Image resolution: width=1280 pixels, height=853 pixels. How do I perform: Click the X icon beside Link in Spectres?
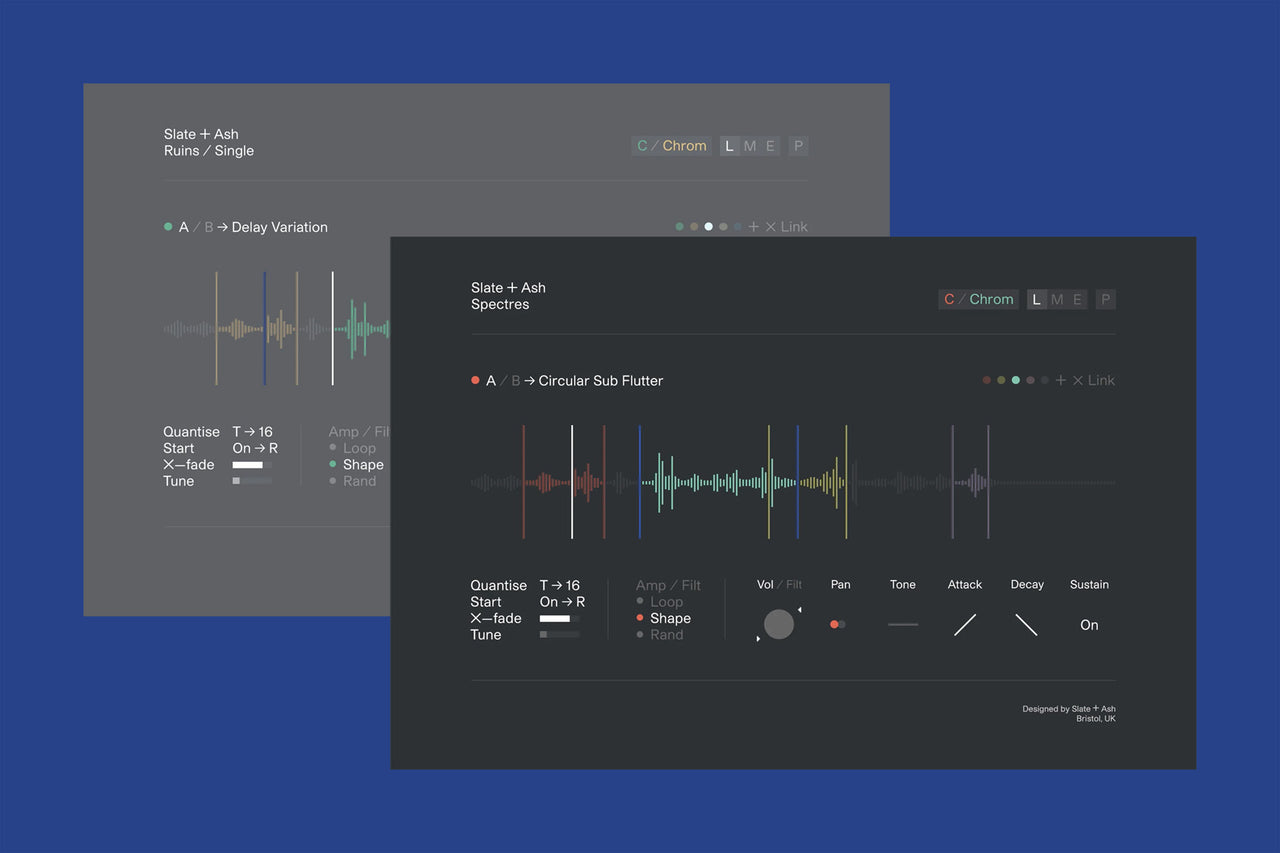pos(1078,380)
